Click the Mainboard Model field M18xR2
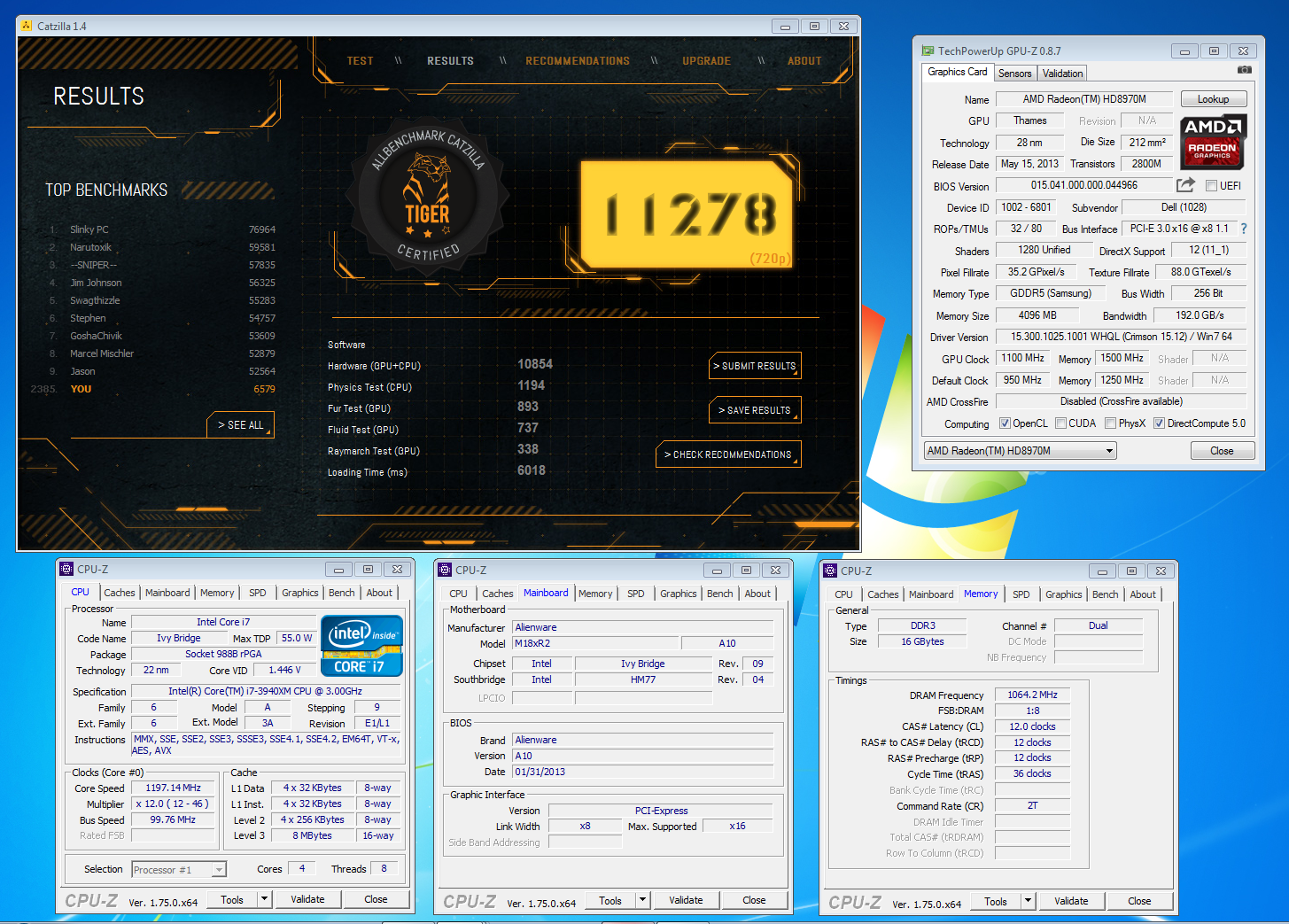Image resolution: width=1289 pixels, height=924 pixels. [x=596, y=643]
